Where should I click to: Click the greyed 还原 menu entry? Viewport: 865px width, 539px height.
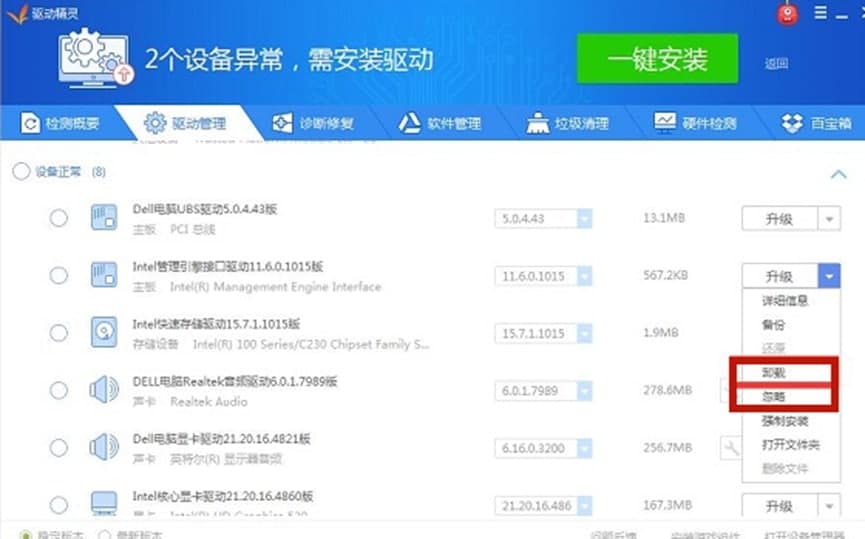tap(773, 348)
